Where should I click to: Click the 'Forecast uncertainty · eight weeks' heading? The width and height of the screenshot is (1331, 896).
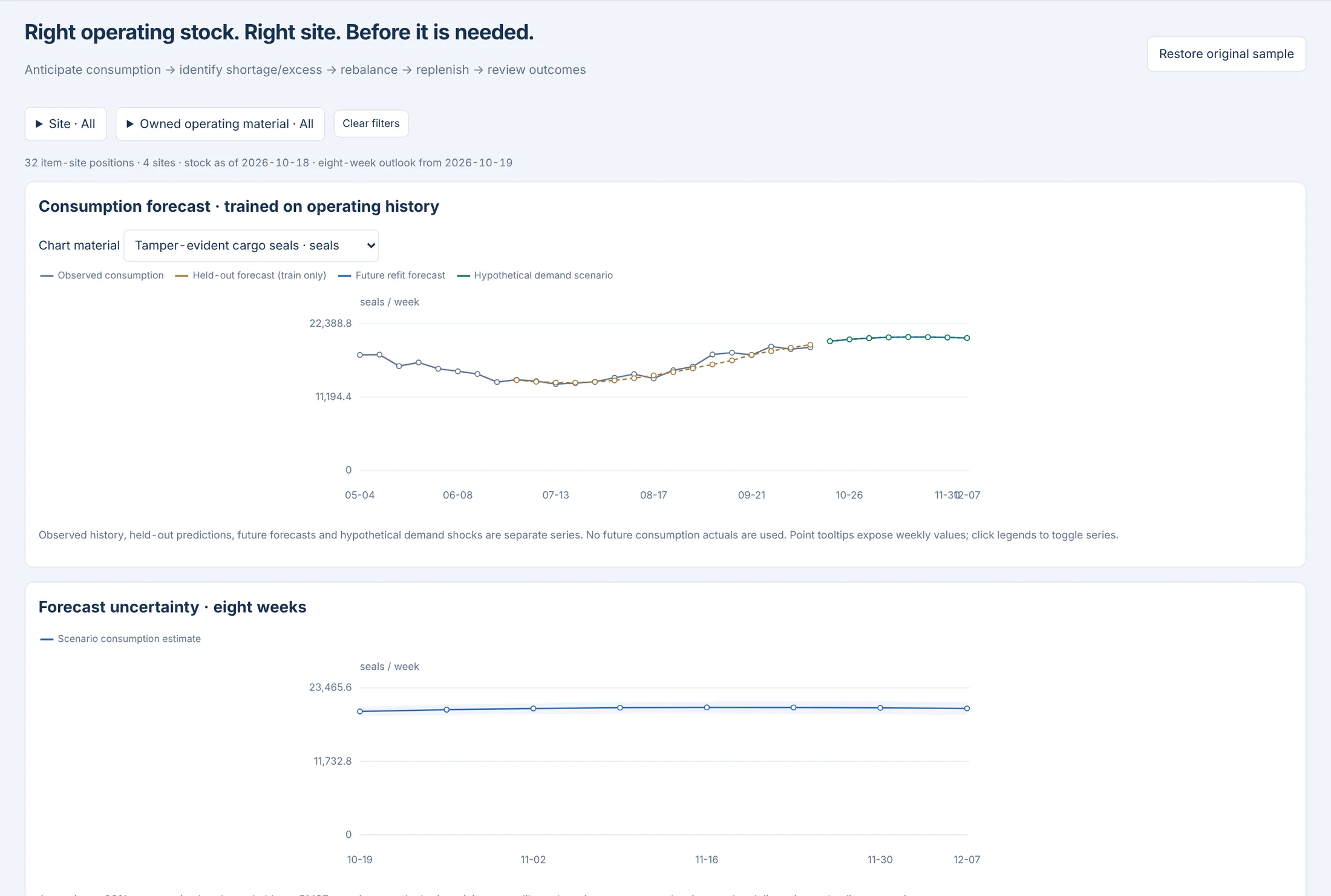pos(172,607)
